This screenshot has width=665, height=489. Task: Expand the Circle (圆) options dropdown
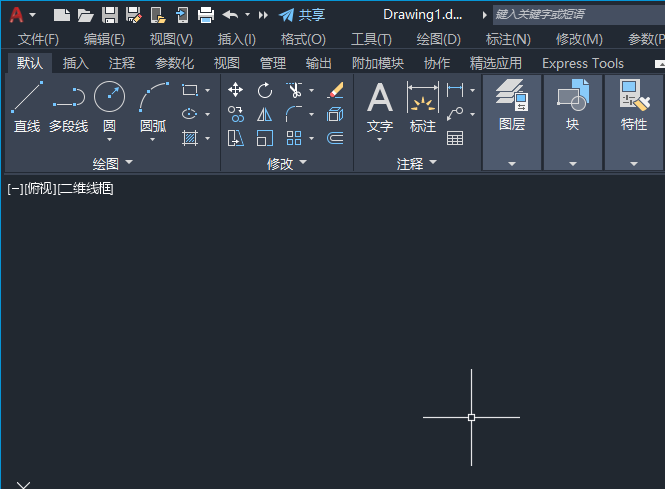coord(109,140)
